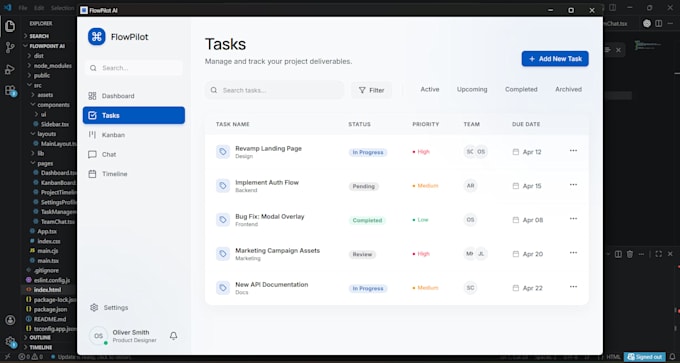The width and height of the screenshot is (680, 363).
Task: Open more options for Implement Auth Flow
Action: (x=573, y=185)
